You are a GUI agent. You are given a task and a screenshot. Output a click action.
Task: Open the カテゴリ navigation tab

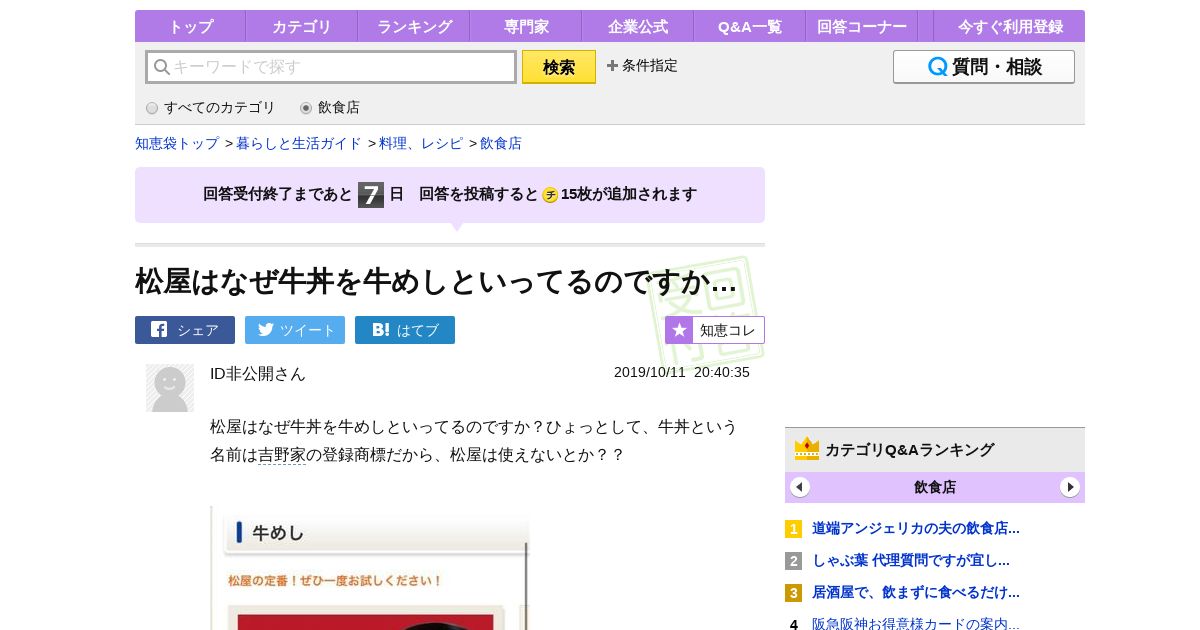(301, 26)
